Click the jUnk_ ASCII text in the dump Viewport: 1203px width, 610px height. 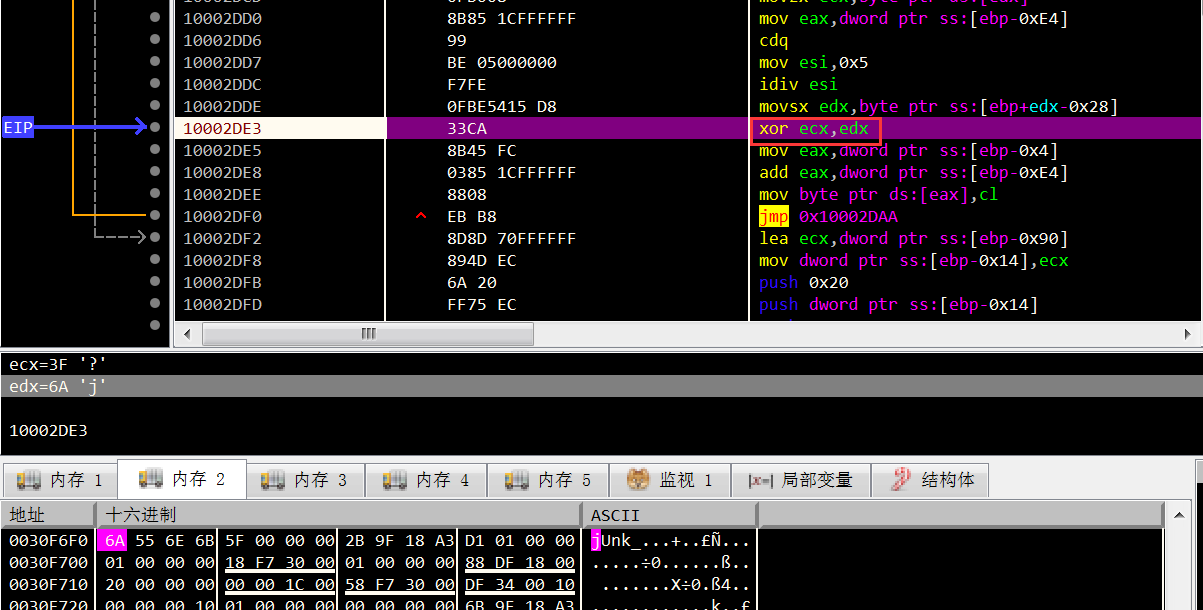point(617,540)
